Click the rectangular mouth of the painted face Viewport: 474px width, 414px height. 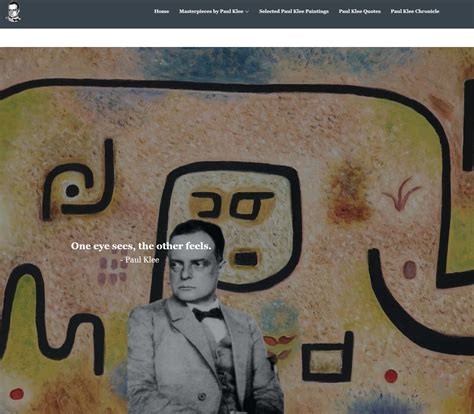point(246,258)
